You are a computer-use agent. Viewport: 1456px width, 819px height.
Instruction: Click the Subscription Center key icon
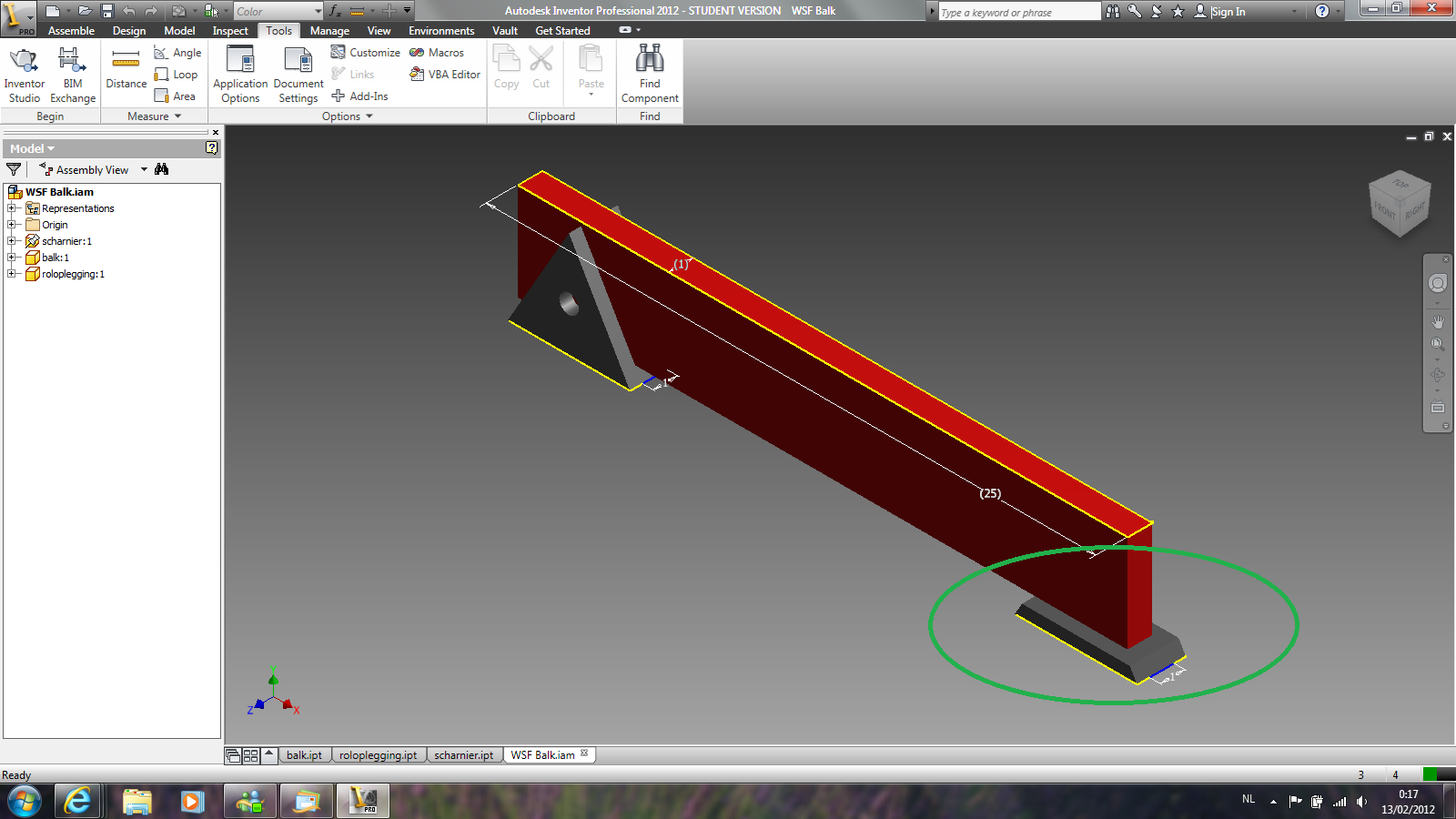tap(1135, 11)
